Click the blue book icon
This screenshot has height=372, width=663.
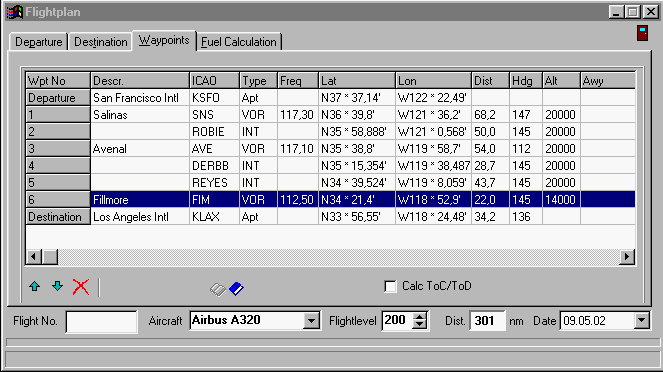click(x=236, y=289)
